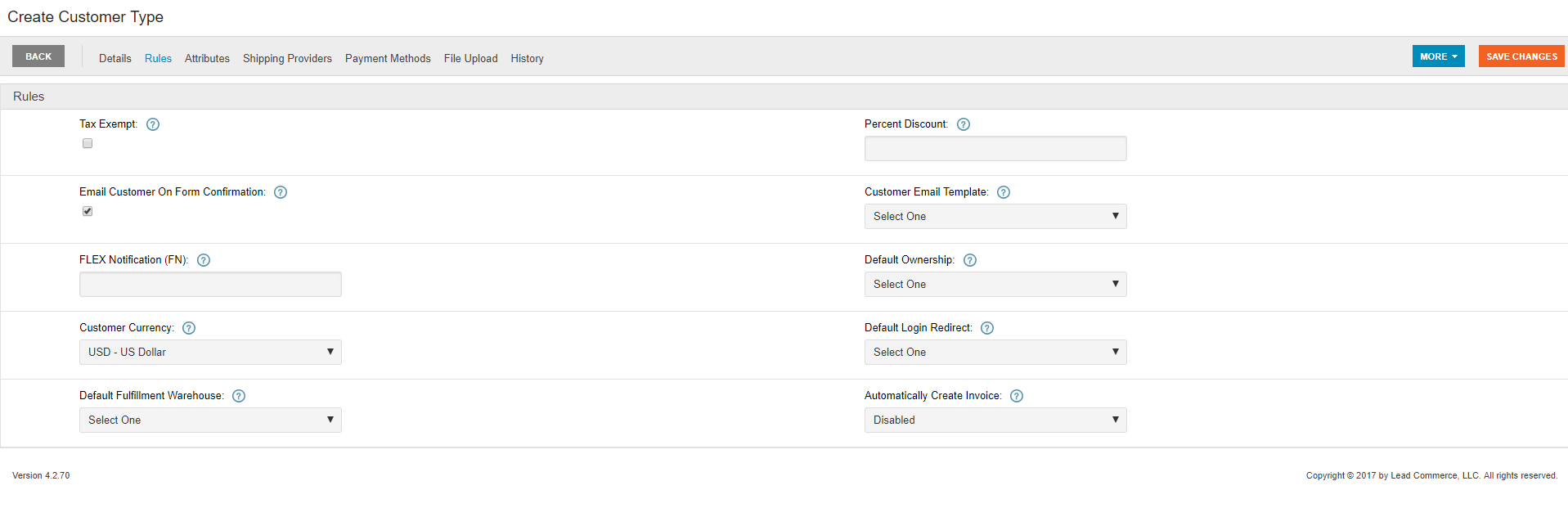This screenshot has width=1568, height=517.
Task: Click help icon beside Percent Discount
Action: point(964,124)
